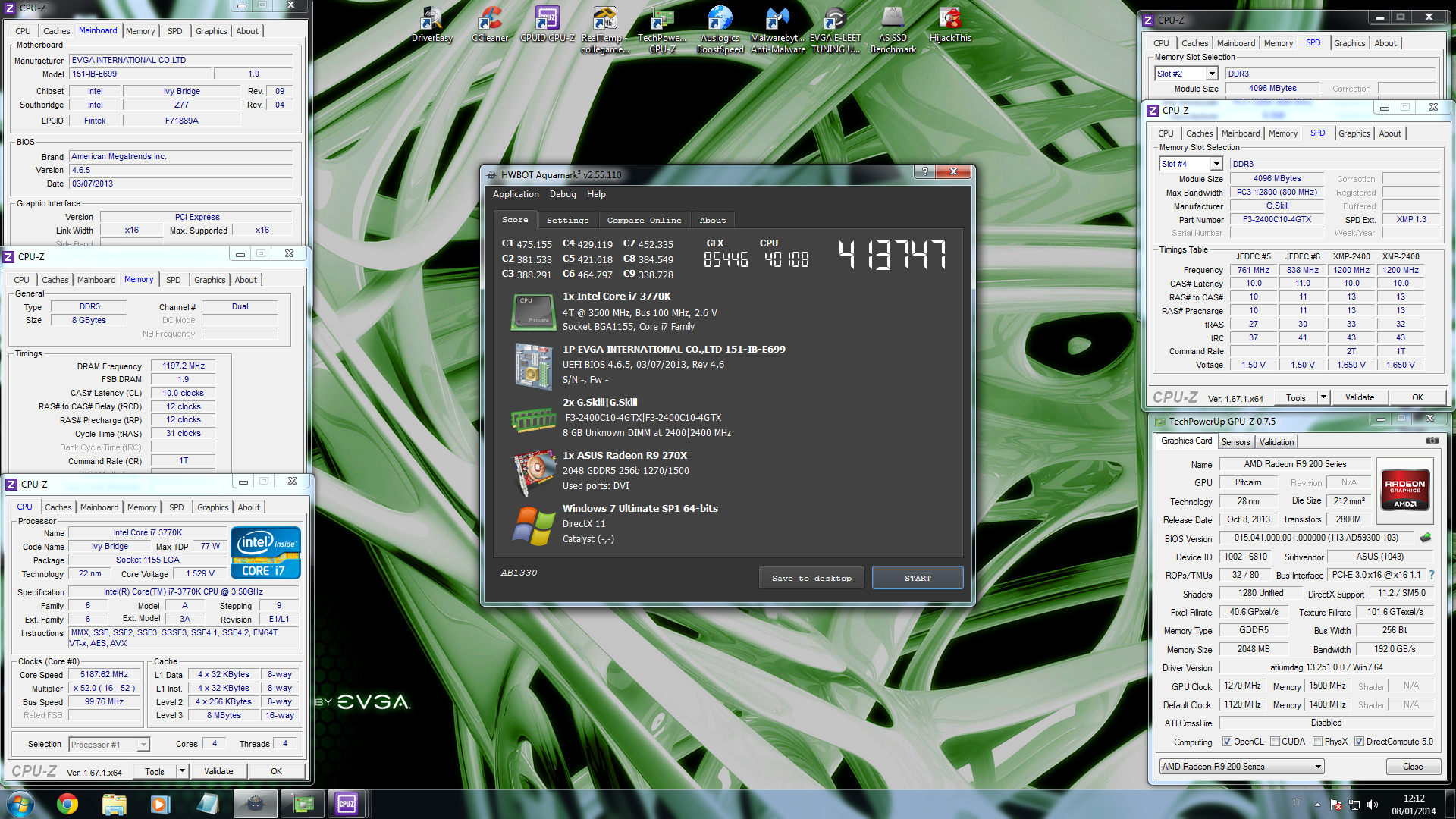Click the Aquamark START button
This screenshot has width=1456, height=819.
(918, 578)
